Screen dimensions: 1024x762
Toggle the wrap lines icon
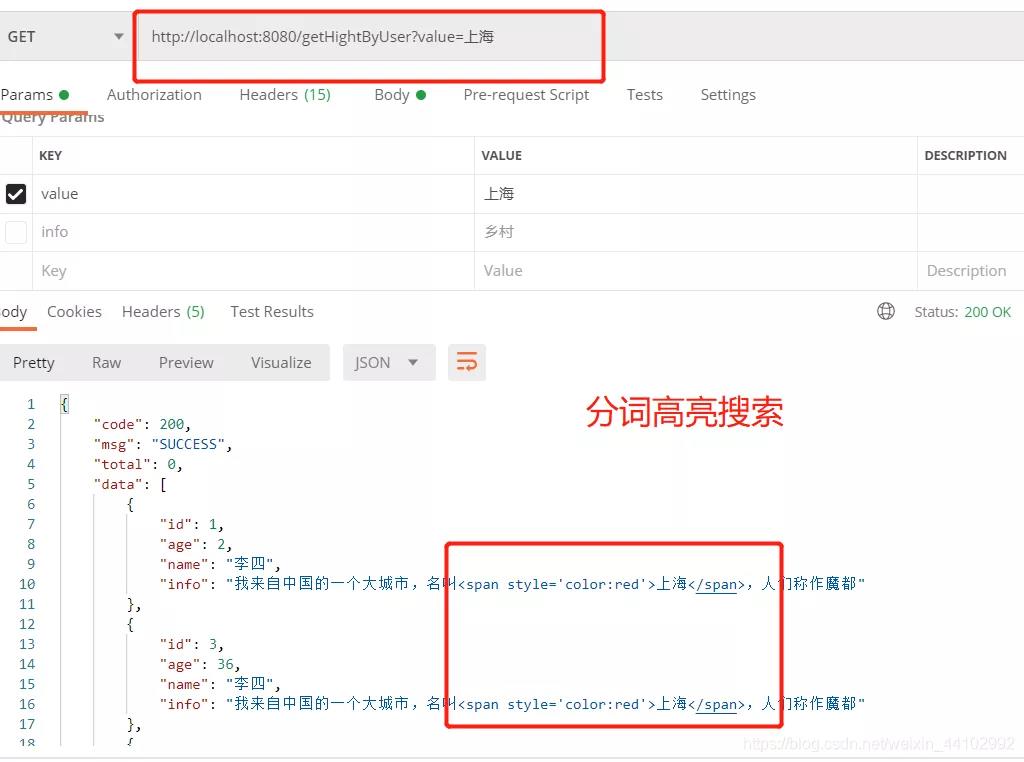click(x=466, y=362)
